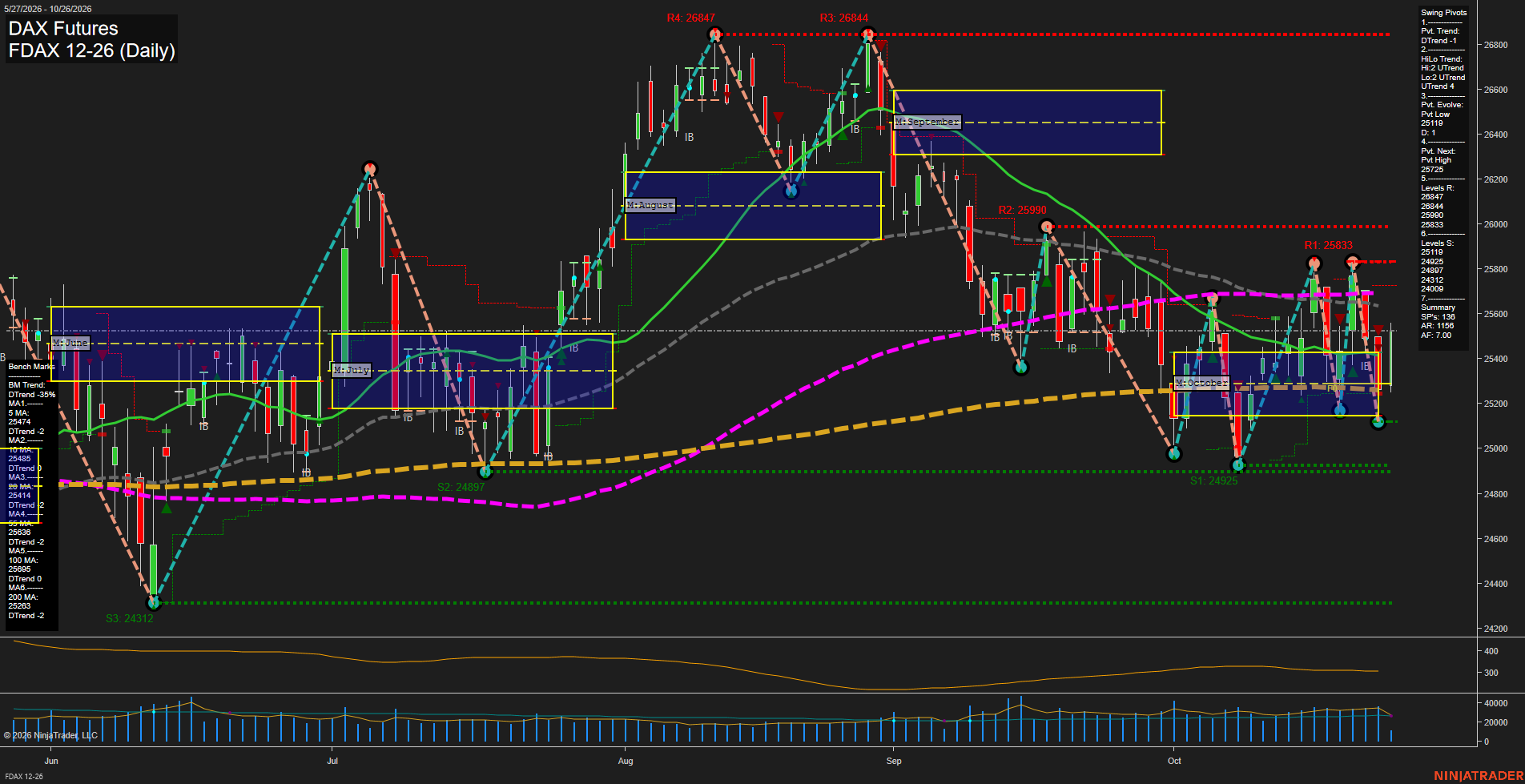Viewport: 1525px width, 784px height.
Task: Click the 400 indicator axis label
Action: (1491, 651)
